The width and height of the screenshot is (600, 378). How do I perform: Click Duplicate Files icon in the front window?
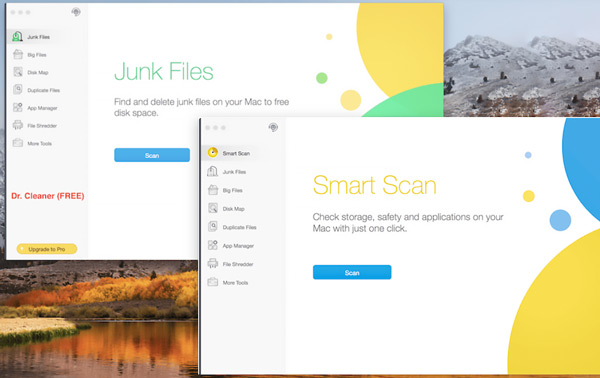pos(213,226)
